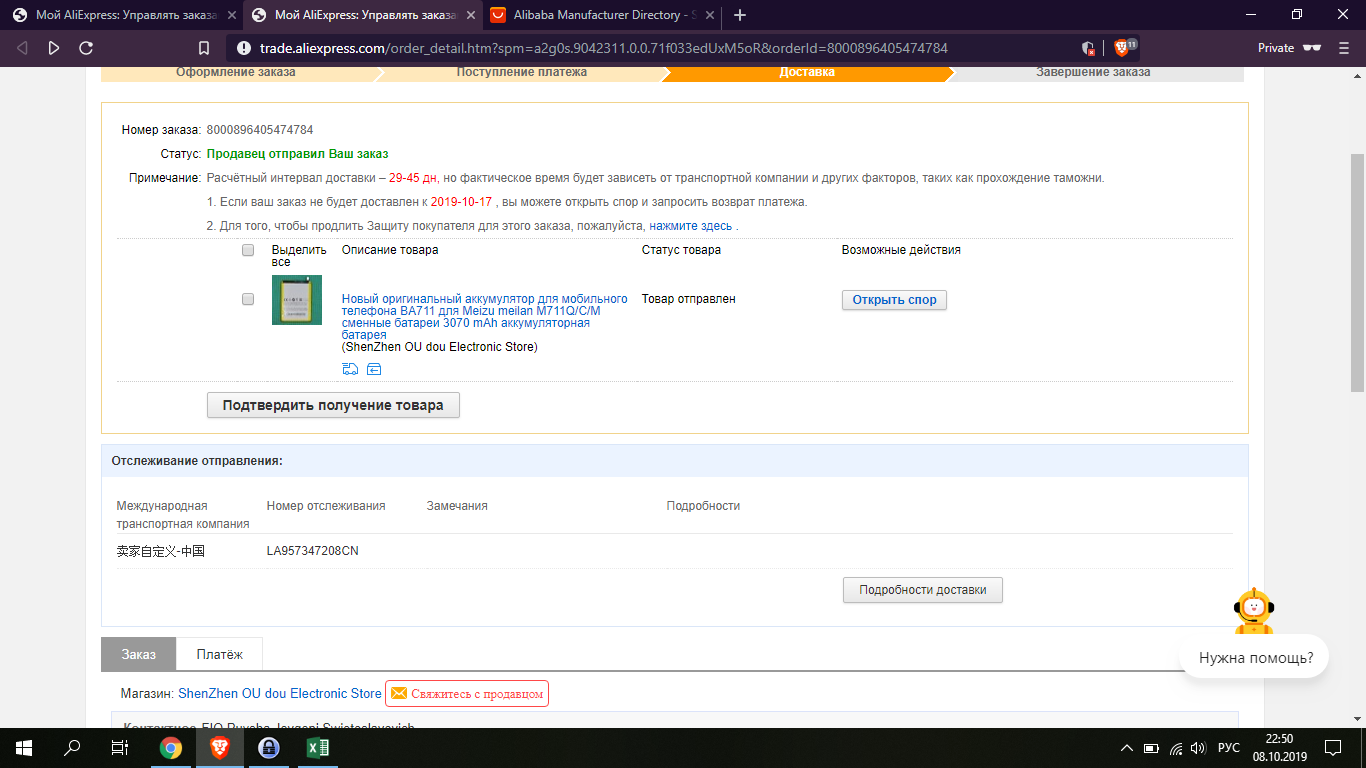Click the return box icon under the product
The width and height of the screenshot is (1366, 768).
[x=374, y=369]
